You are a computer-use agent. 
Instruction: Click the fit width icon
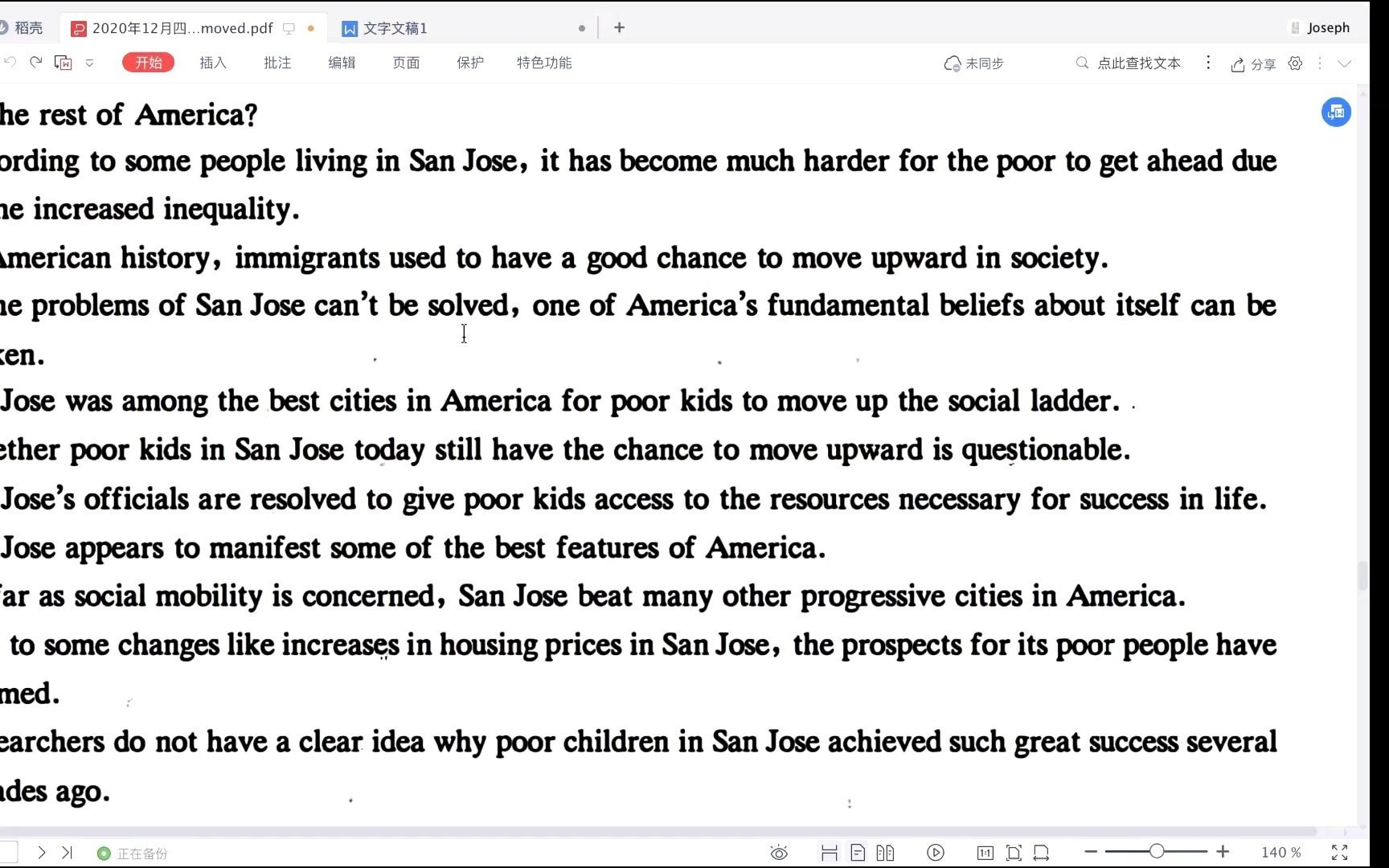[1042, 853]
